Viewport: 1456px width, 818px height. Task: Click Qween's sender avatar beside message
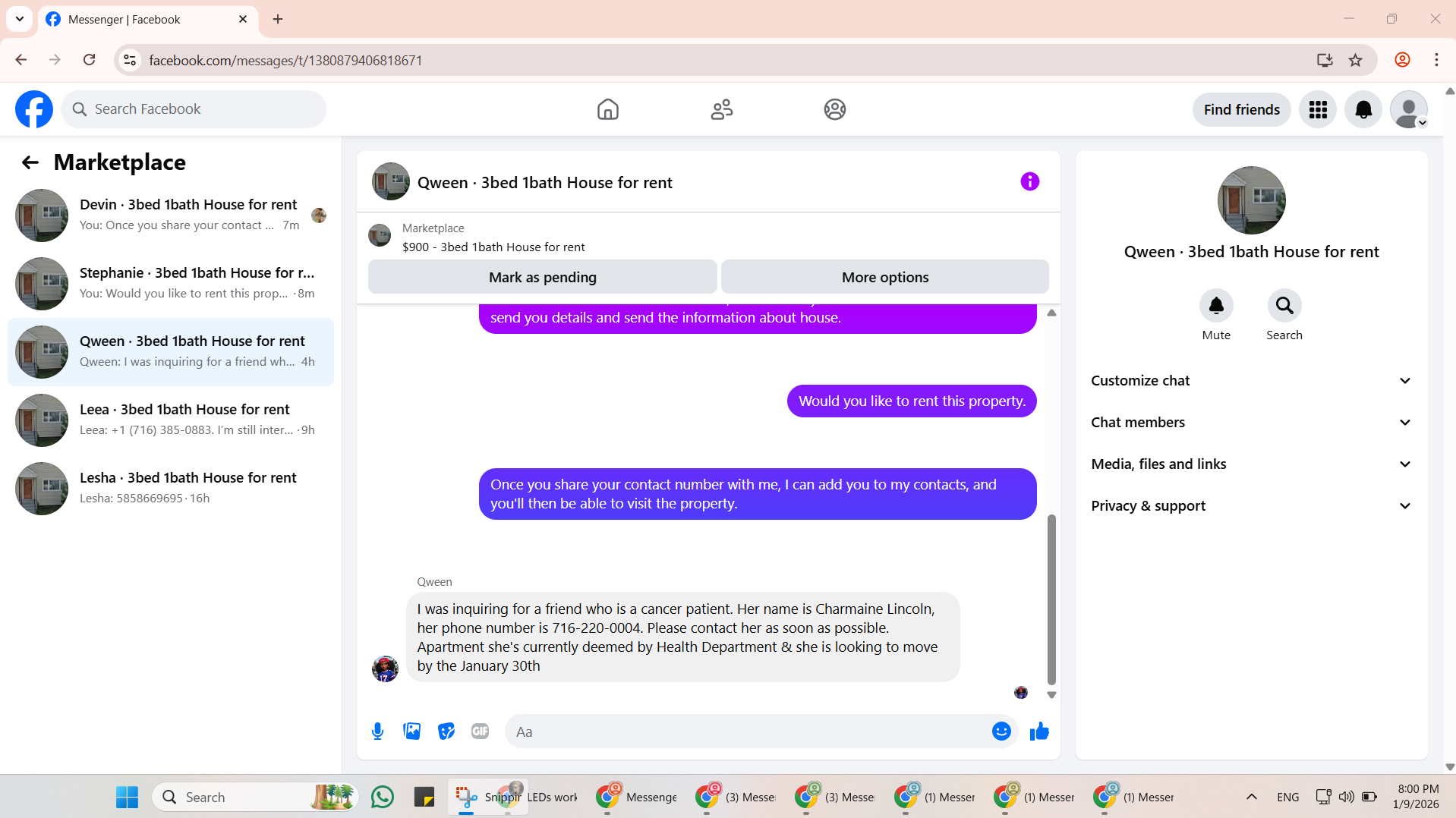(385, 669)
